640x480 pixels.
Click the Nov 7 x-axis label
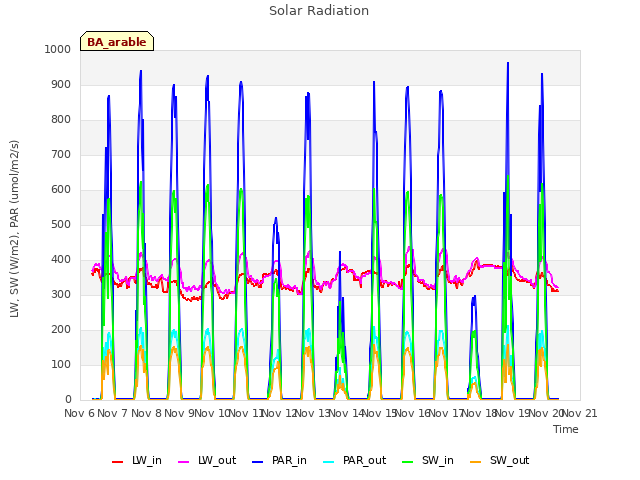[x=112, y=413]
